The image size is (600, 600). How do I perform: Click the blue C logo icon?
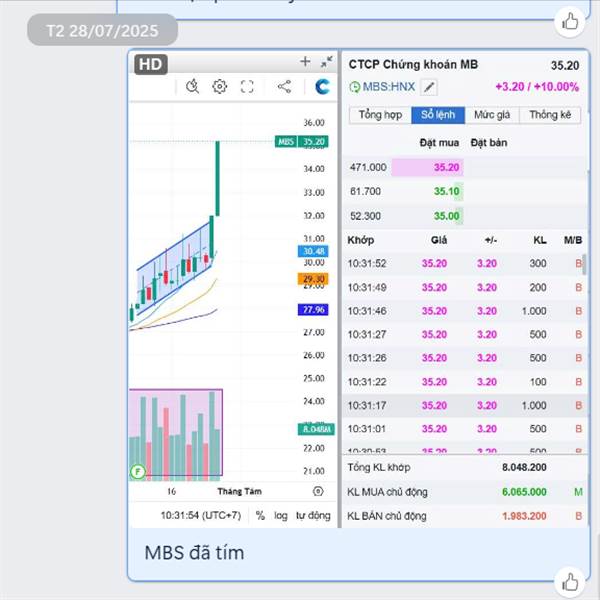pos(322,86)
